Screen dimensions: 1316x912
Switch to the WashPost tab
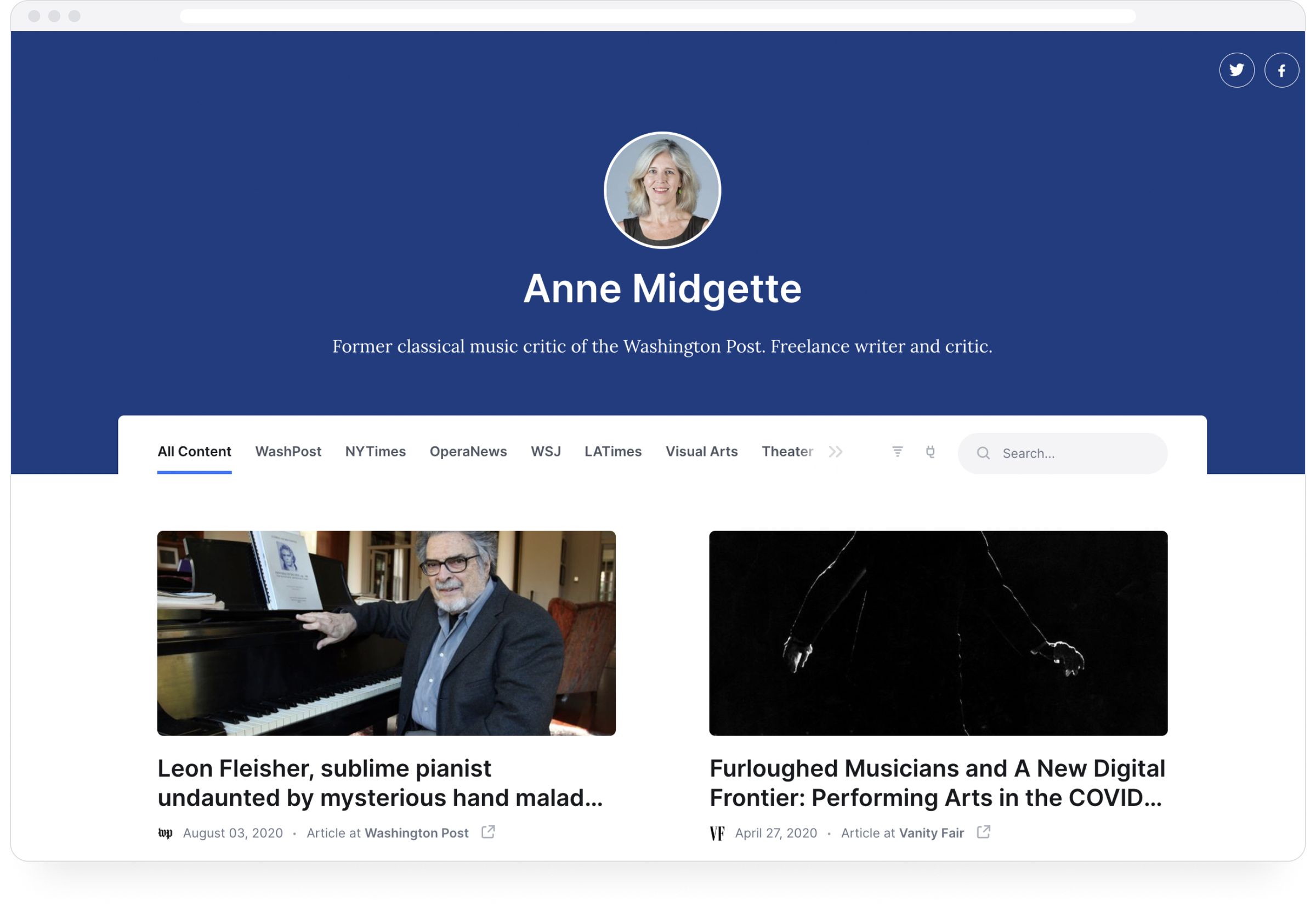288,451
